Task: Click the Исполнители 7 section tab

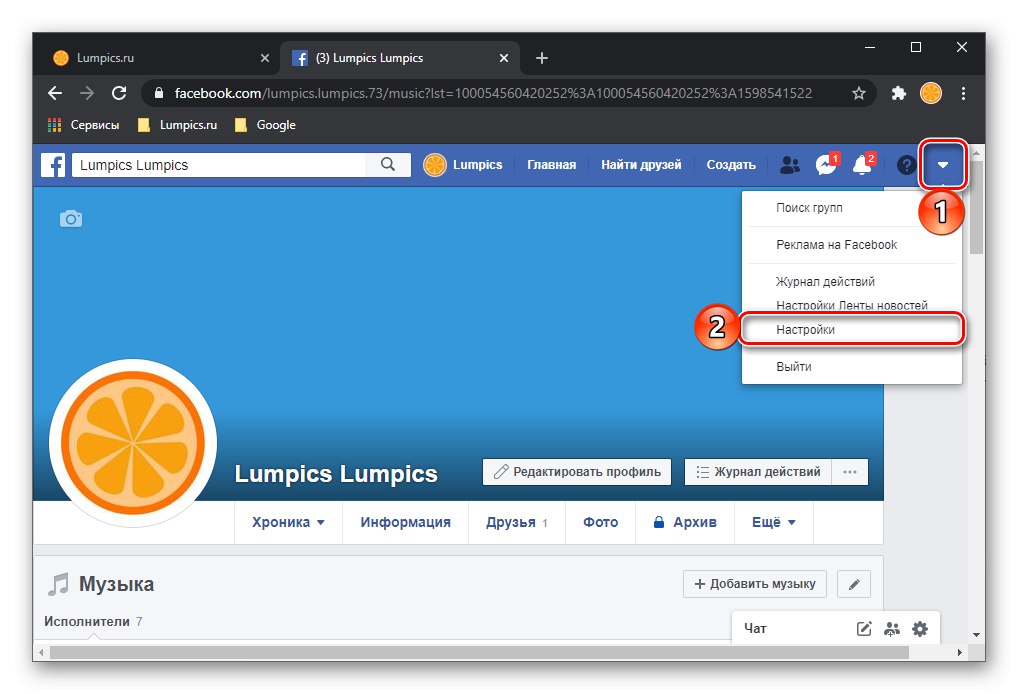Action: coord(93,622)
